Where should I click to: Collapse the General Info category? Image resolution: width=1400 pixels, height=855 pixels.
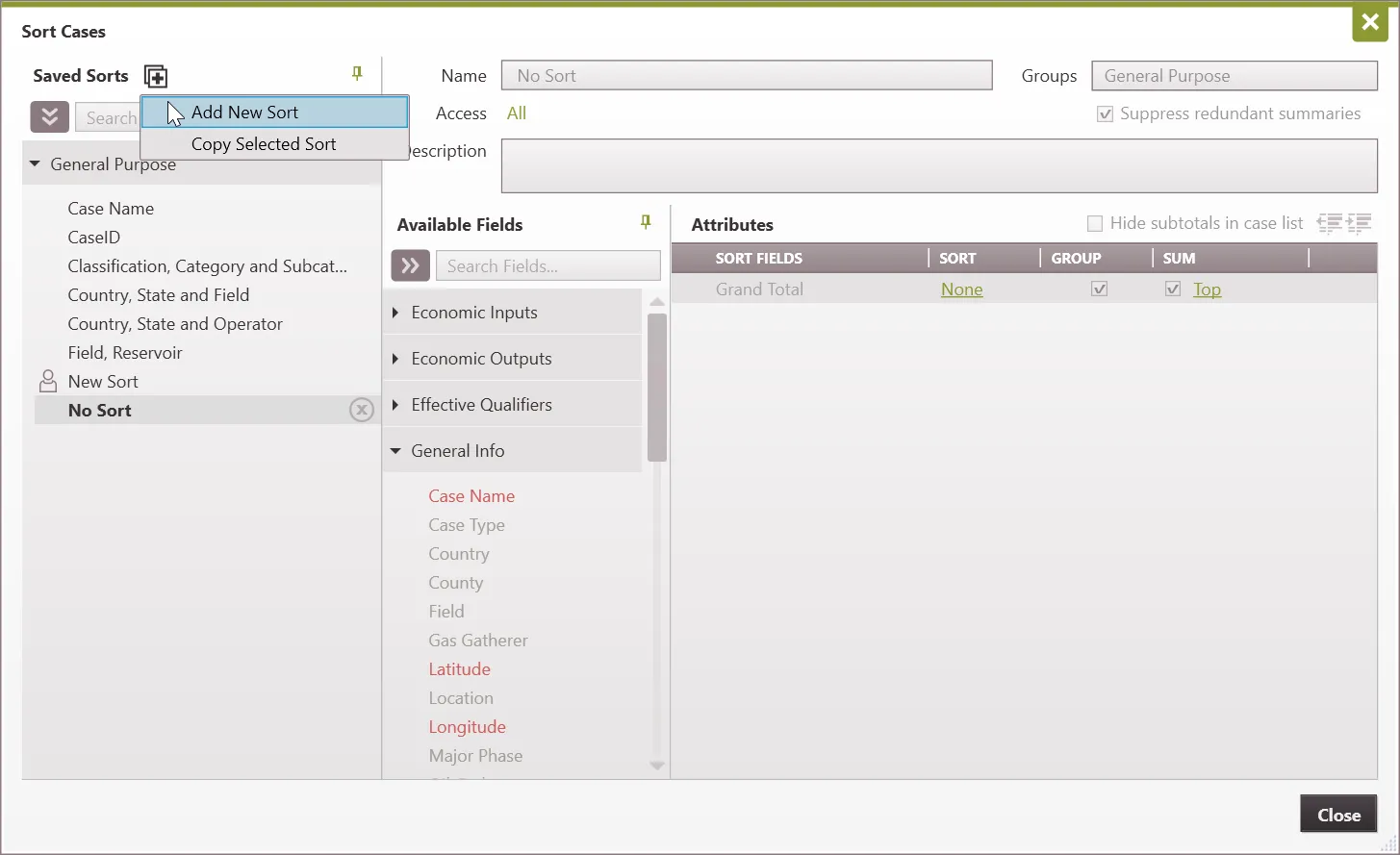(x=395, y=451)
